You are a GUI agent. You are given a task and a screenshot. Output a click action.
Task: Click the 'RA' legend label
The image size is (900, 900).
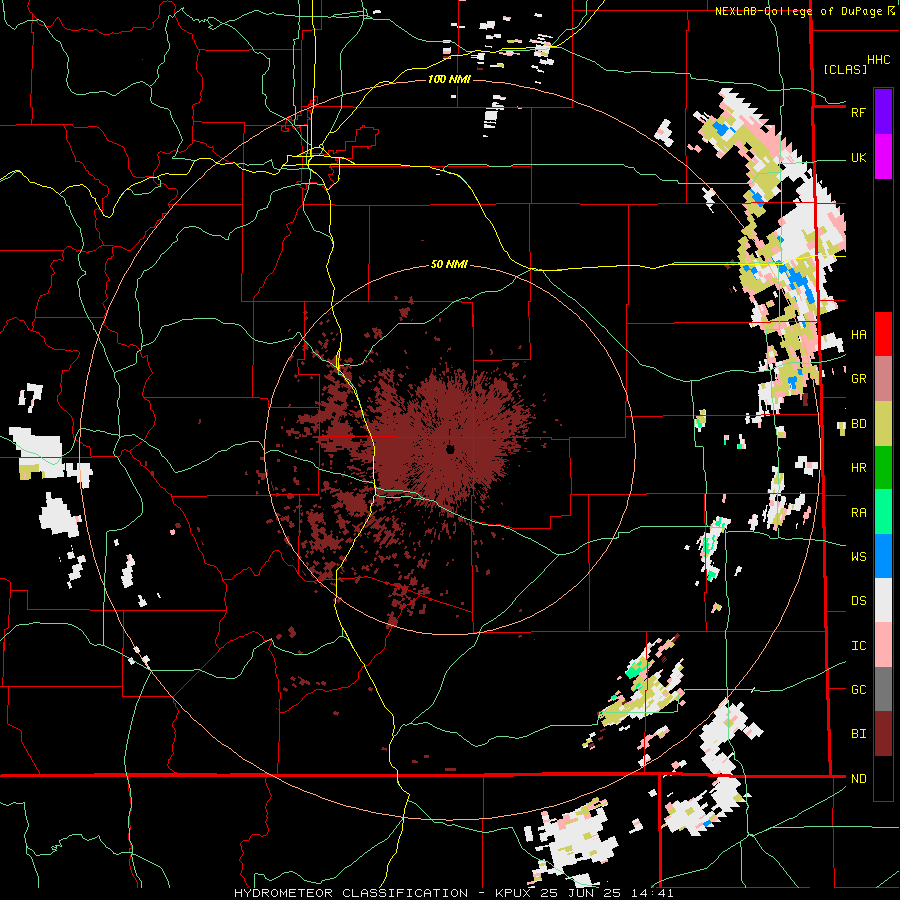858,513
